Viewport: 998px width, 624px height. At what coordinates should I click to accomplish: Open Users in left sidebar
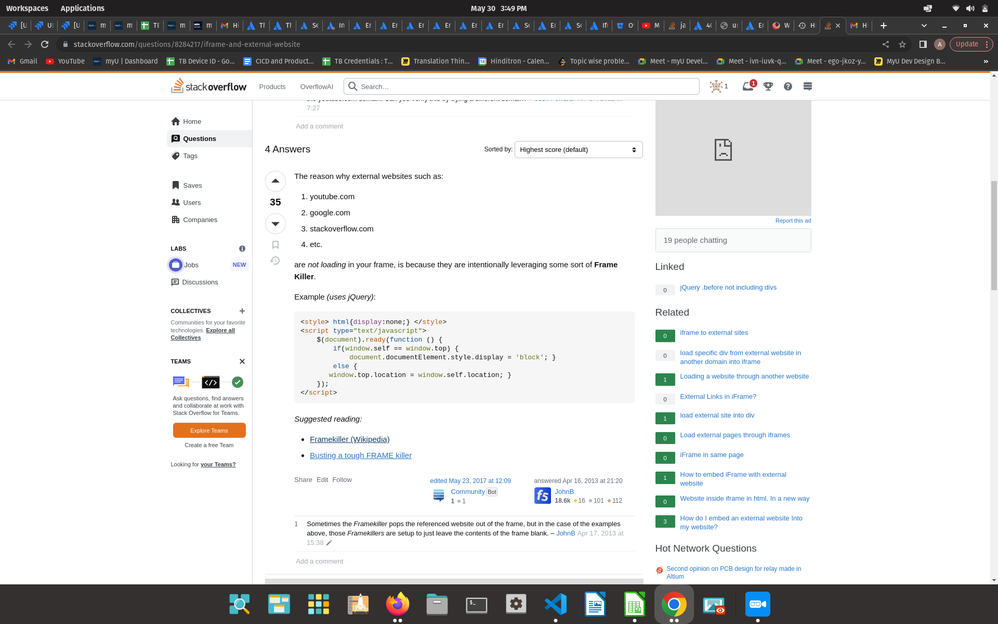click(209, 202)
